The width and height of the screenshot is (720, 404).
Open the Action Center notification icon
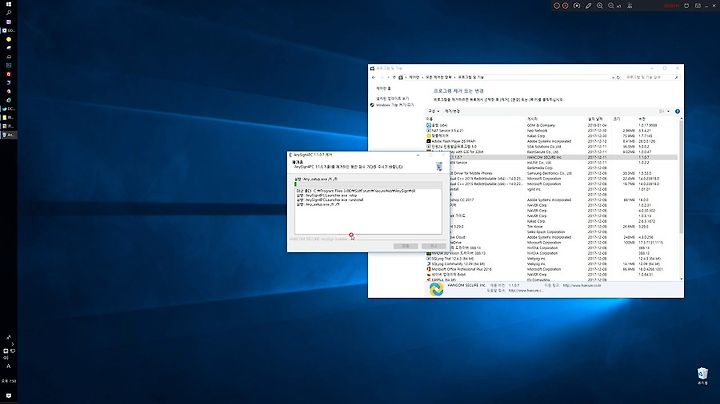(x=8, y=395)
